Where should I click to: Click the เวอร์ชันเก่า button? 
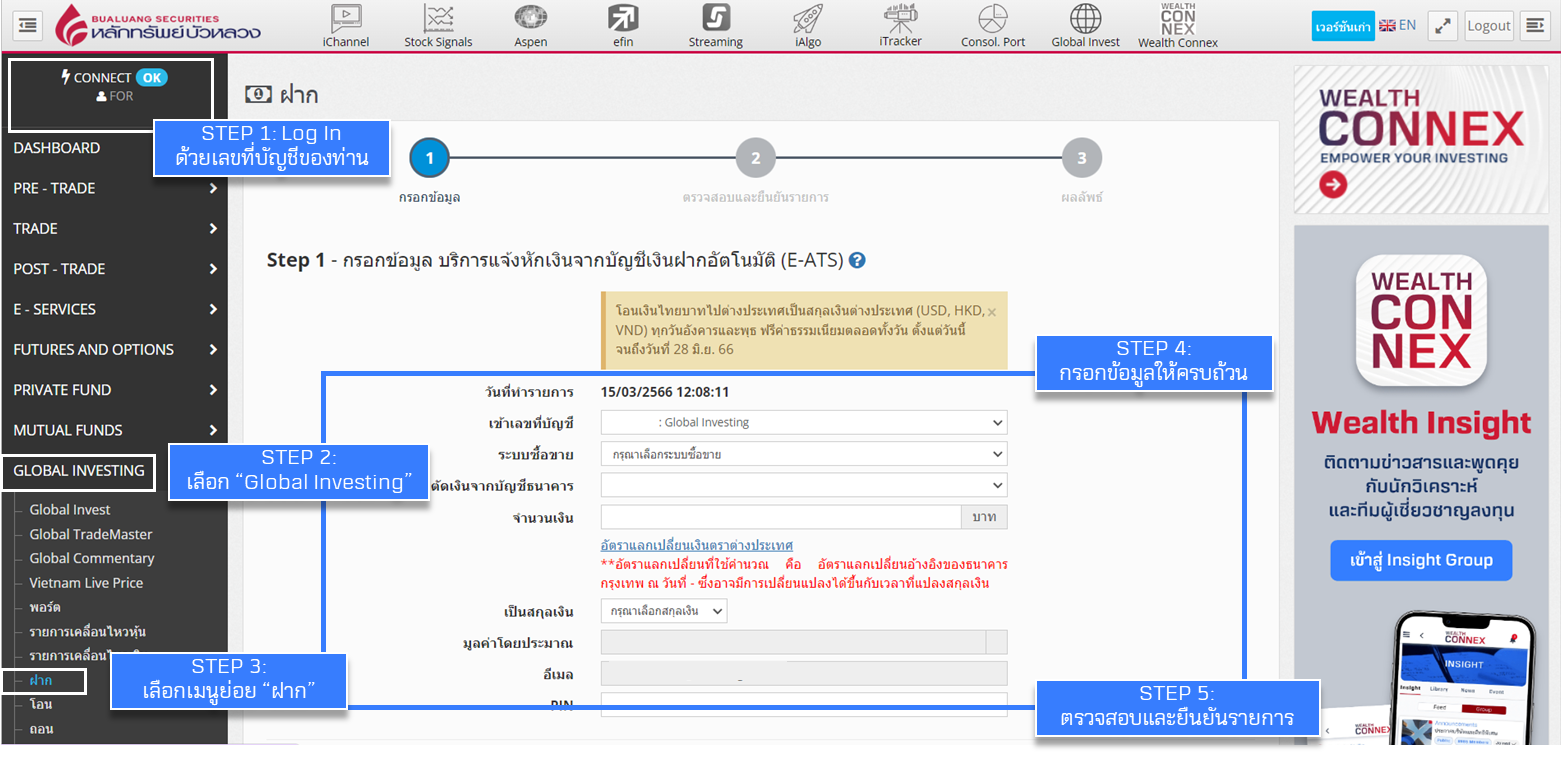(x=1343, y=26)
